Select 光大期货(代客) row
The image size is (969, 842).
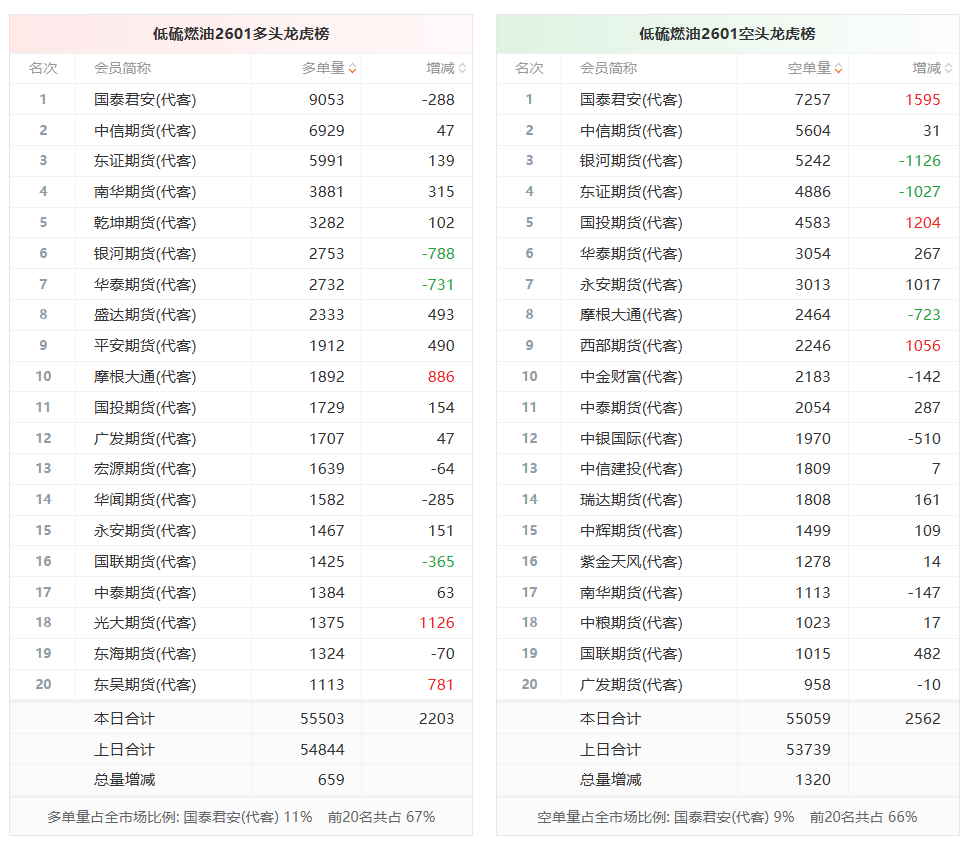click(x=241, y=623)
